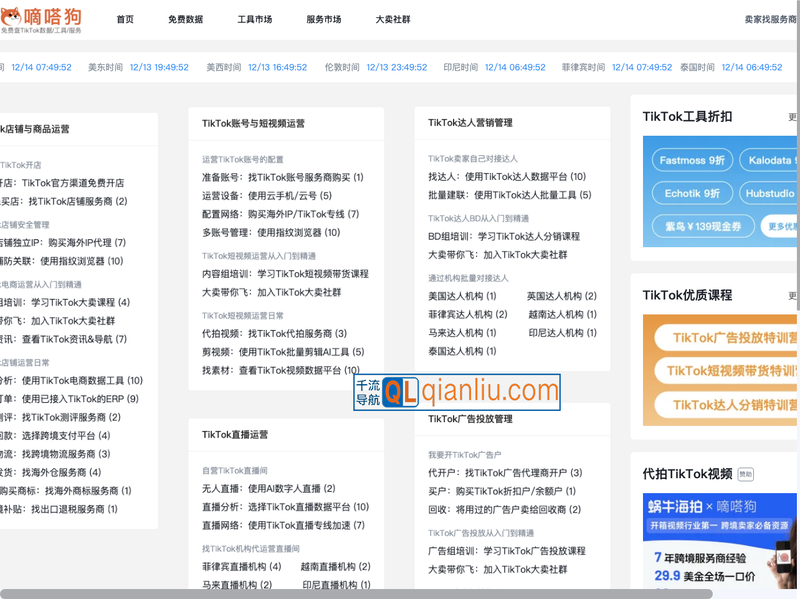
Task: Click the 赞助 badge beside 代拍TikTok视频
Action: pyautogui.click(x=746, y=475)
